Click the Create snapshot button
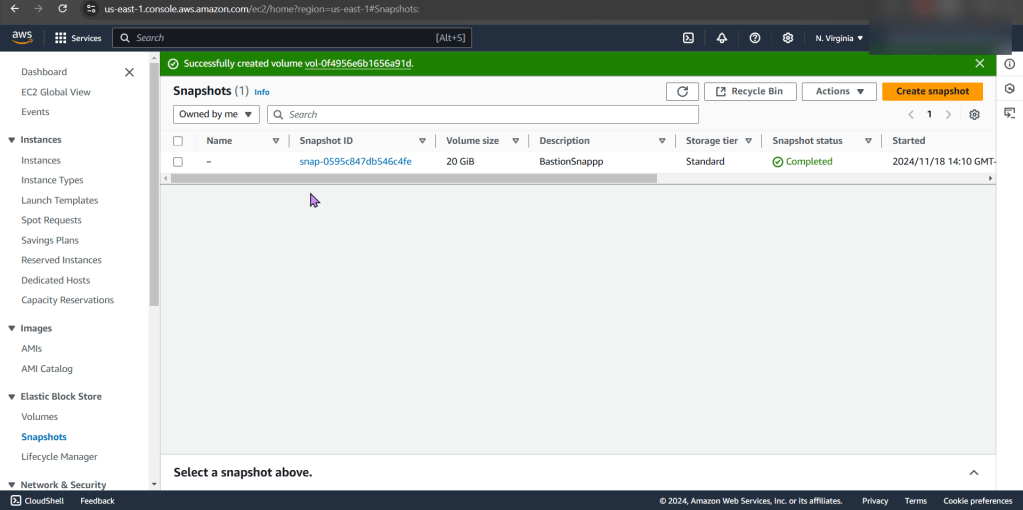The height and width of the screenshot is (510, 1023). (x=932, y=91)
